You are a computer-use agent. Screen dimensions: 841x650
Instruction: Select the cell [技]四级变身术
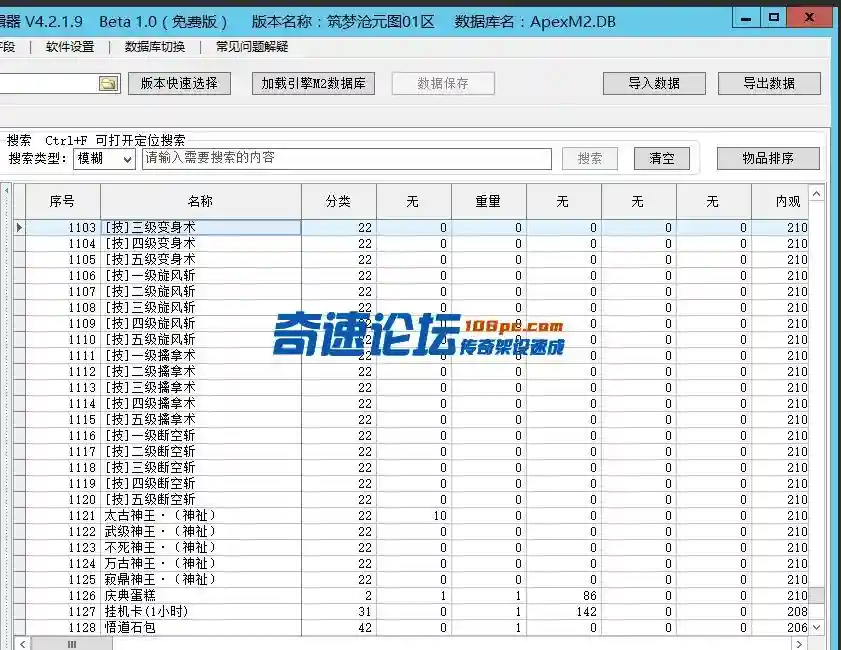coord(201,243)
